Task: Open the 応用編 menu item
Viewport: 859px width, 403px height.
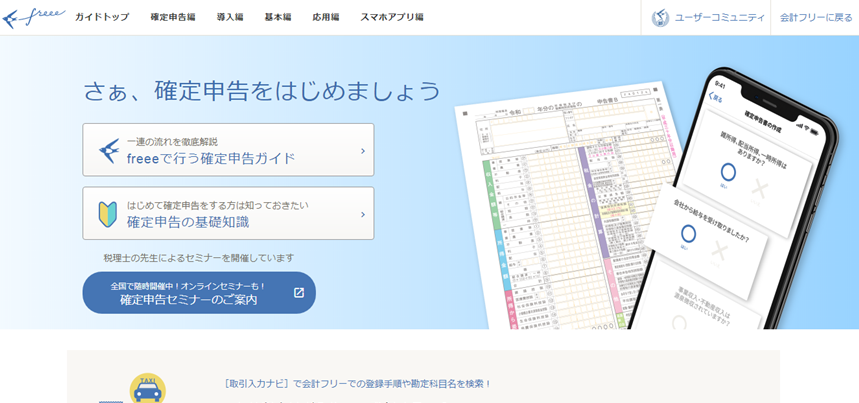Action: (326, 17)
